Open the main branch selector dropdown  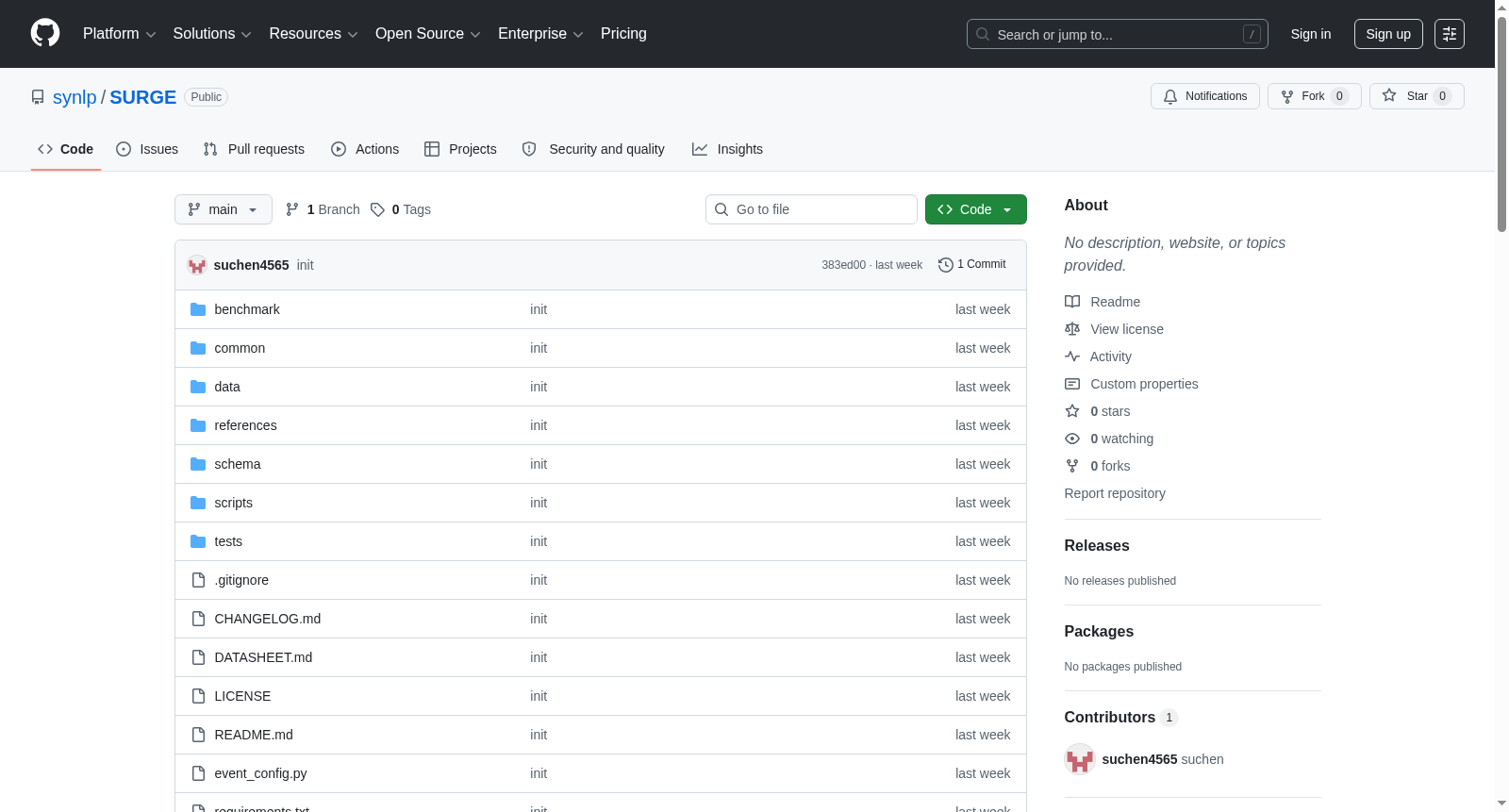point(224,209)
